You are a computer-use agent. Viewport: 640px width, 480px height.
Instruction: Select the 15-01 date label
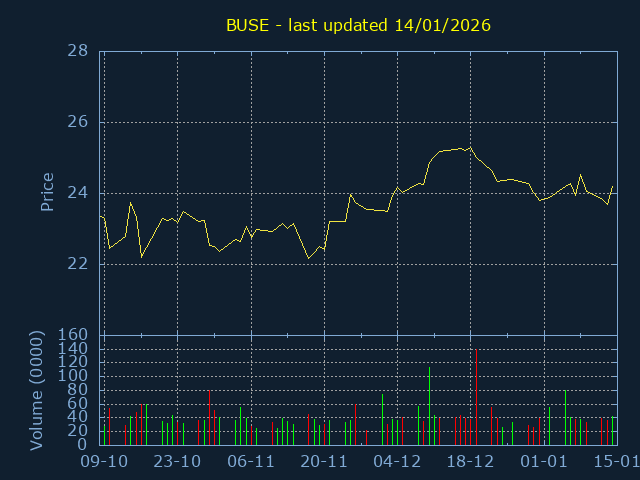(x=615, y=461)
